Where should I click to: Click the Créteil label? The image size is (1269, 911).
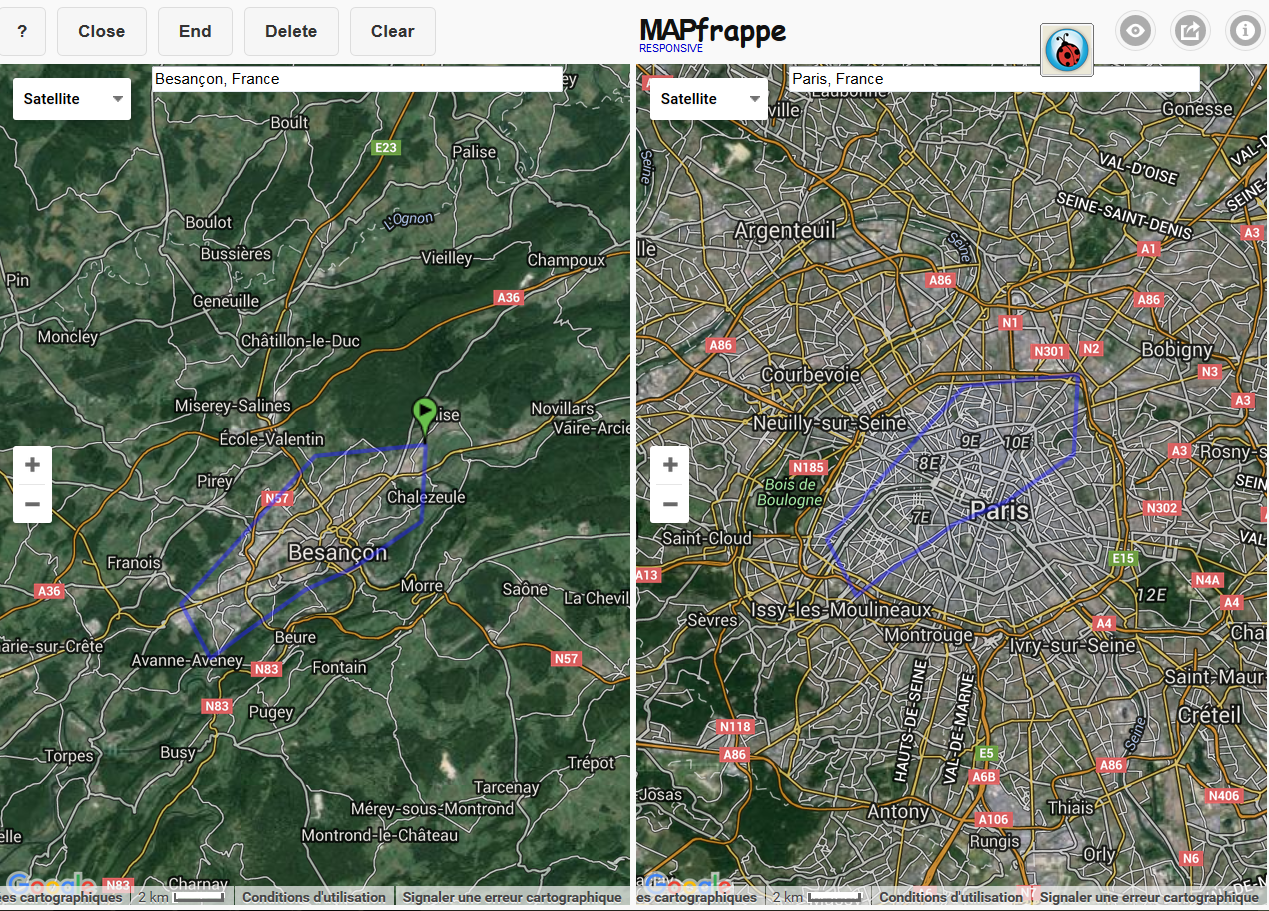point(1209,715)
